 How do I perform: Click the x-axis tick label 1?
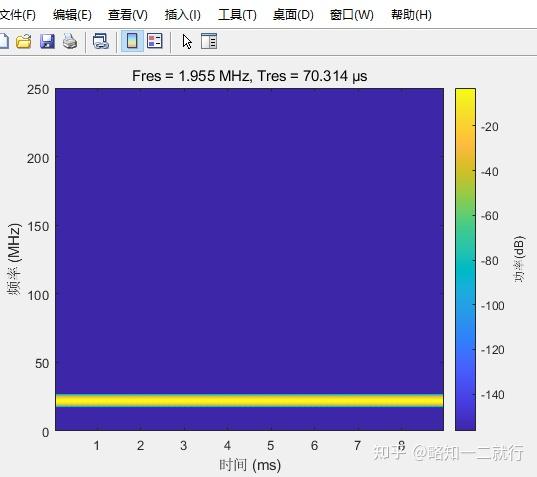point(97,445)
